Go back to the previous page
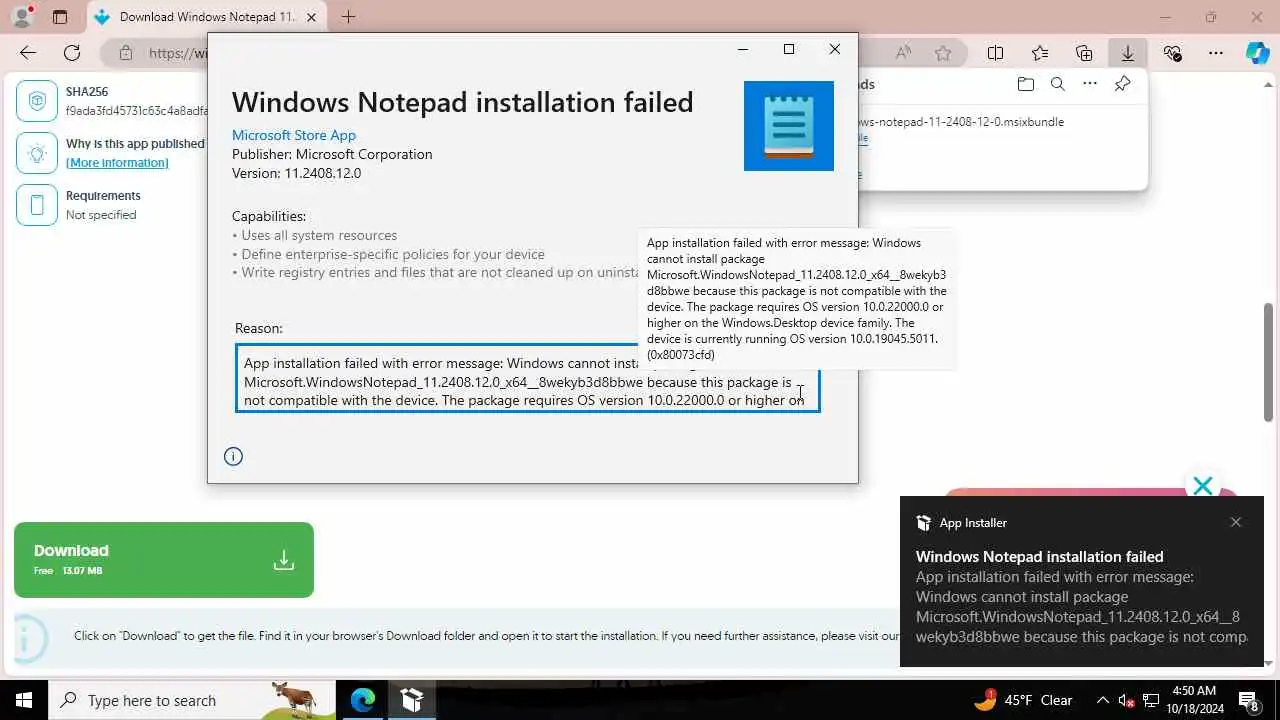The height and width of the screenshot is (720, 1280). coord(28,53)
